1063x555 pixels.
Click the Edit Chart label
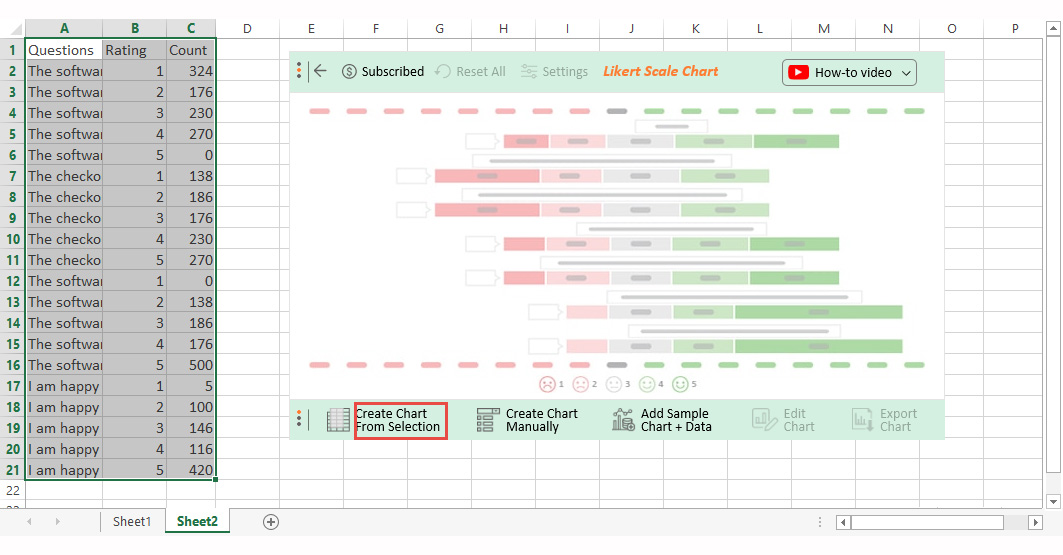click(799, 420)
